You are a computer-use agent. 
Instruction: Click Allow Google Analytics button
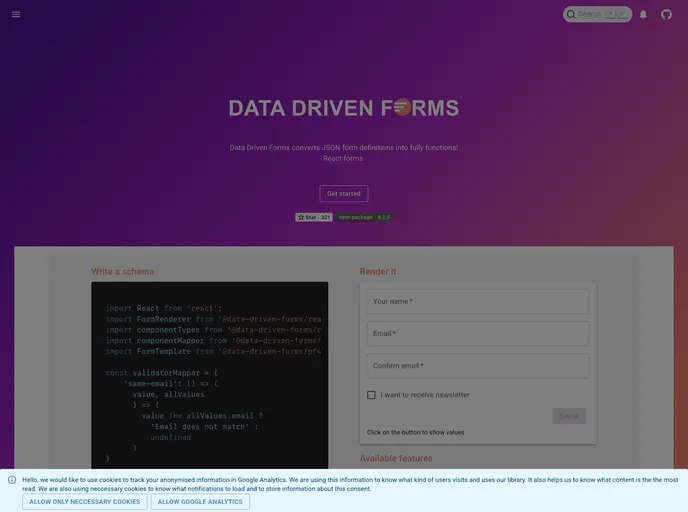(200, 501)
